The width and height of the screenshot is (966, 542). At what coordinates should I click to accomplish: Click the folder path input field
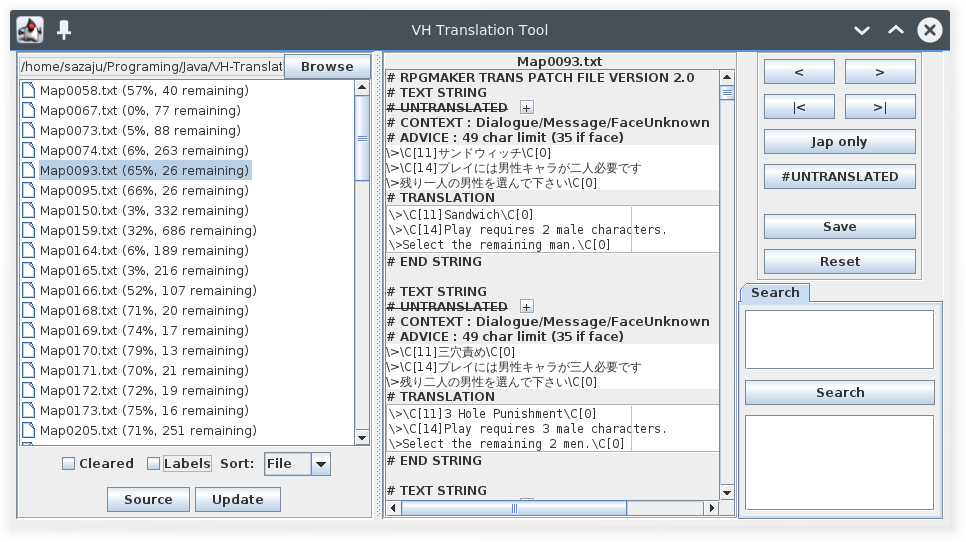(x=151, y=67)
